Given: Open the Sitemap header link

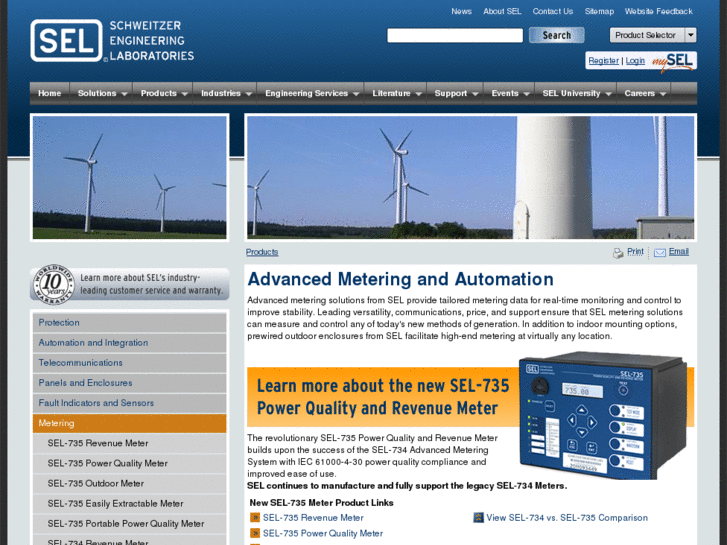Looking at the screenshot, I should coord(599,11).
